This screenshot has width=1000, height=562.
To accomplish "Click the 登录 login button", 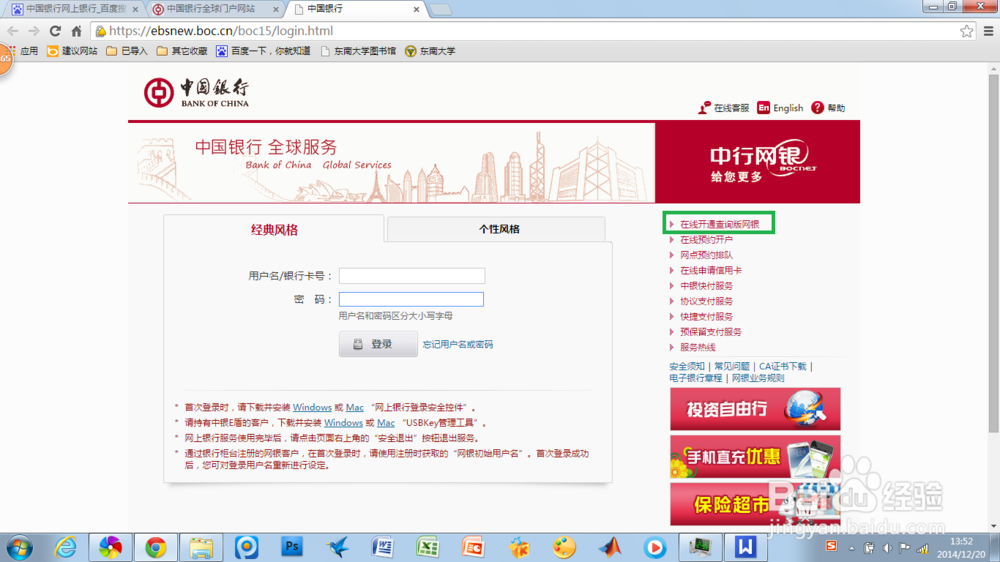I will coord(378,344).
